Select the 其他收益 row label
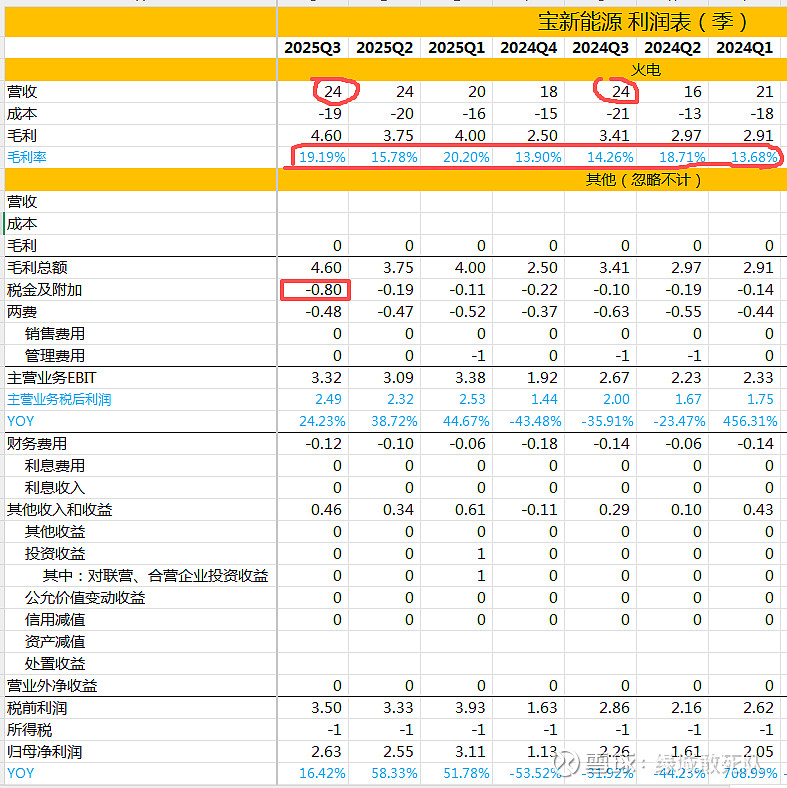This screenshot has width=787, height=788. pos(55,532)
